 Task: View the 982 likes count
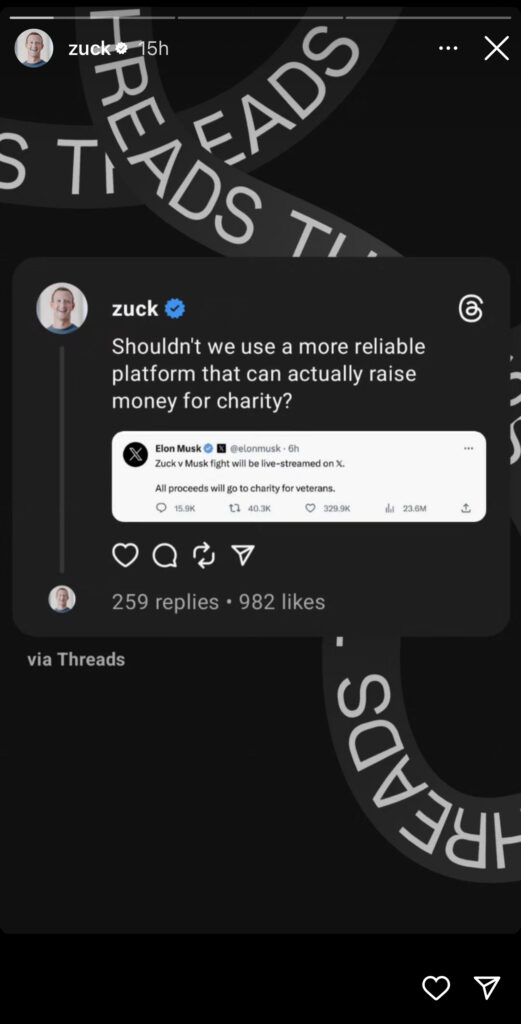coord(282,601)
